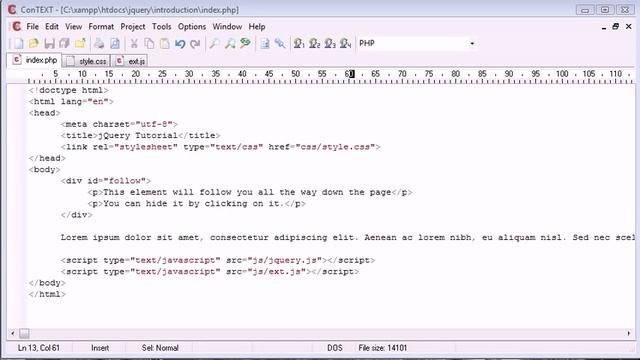Click the ruler at column 60 marker
This screenshot has width=640, height=360.
point(349,74)
